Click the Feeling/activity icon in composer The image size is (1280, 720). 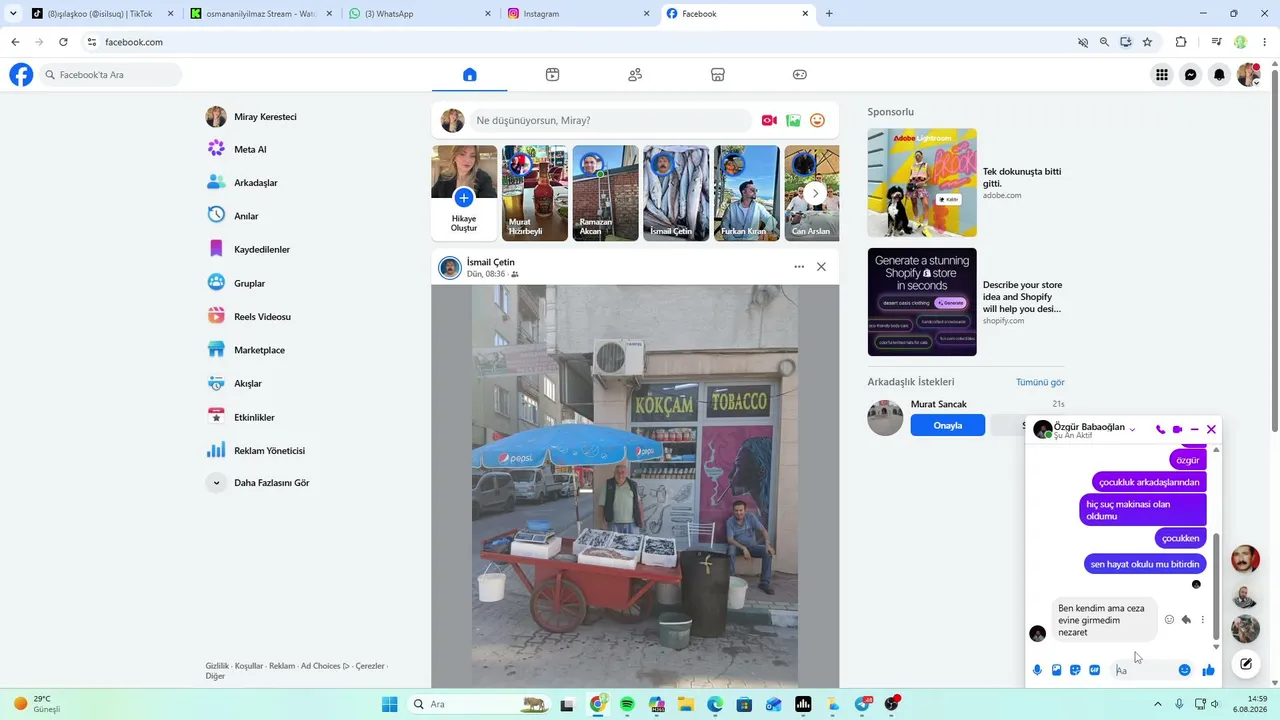coord(817,121)
